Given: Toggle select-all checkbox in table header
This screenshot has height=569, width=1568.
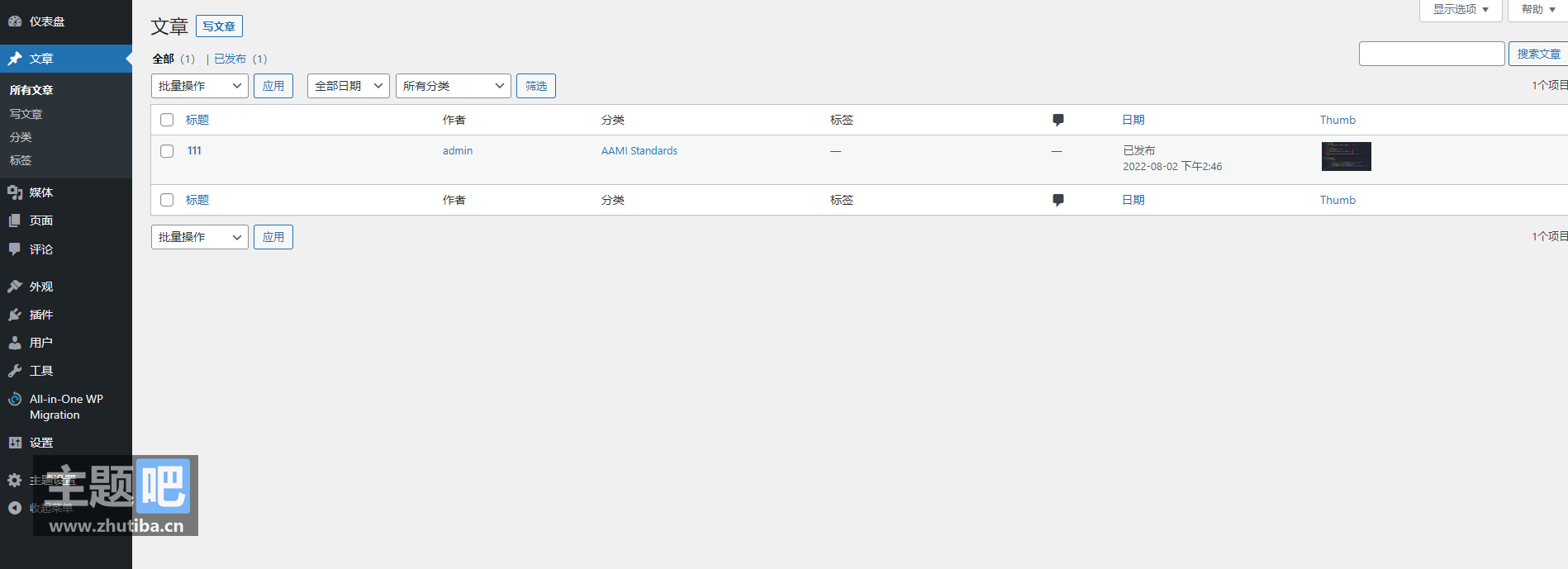Looking at the screenshot, I should [x=167, y=120].
